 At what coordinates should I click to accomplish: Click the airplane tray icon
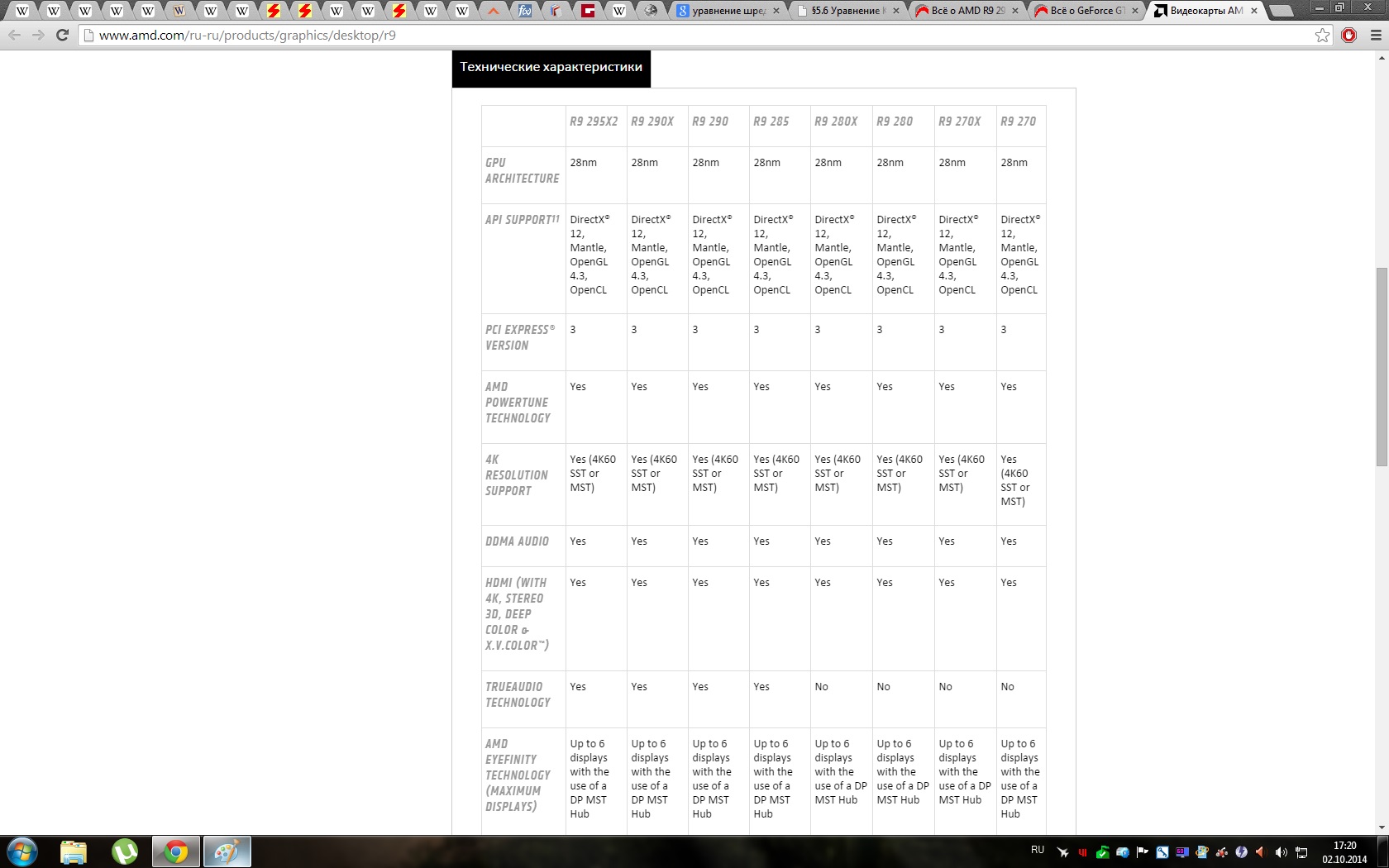(x=1062, y=852)
